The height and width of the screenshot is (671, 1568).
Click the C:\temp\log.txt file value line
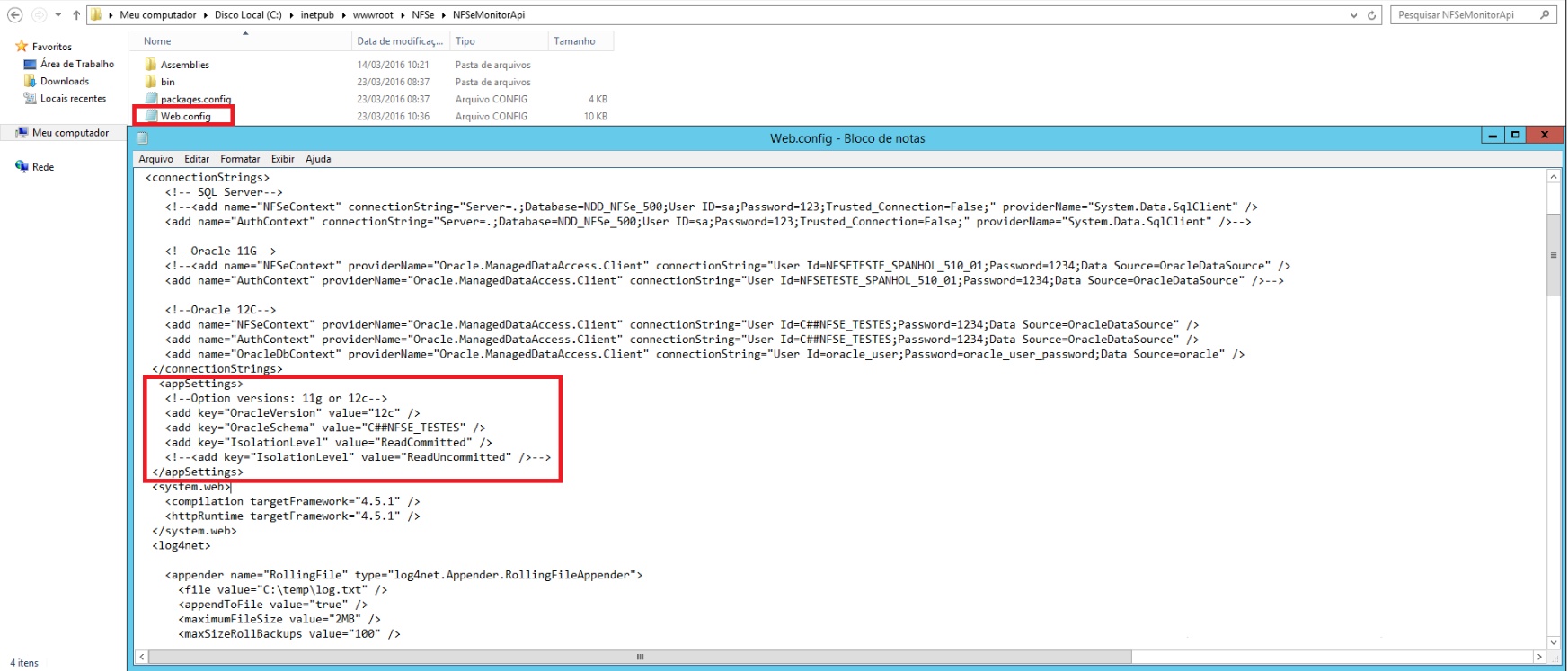click(x=282, y=590)
